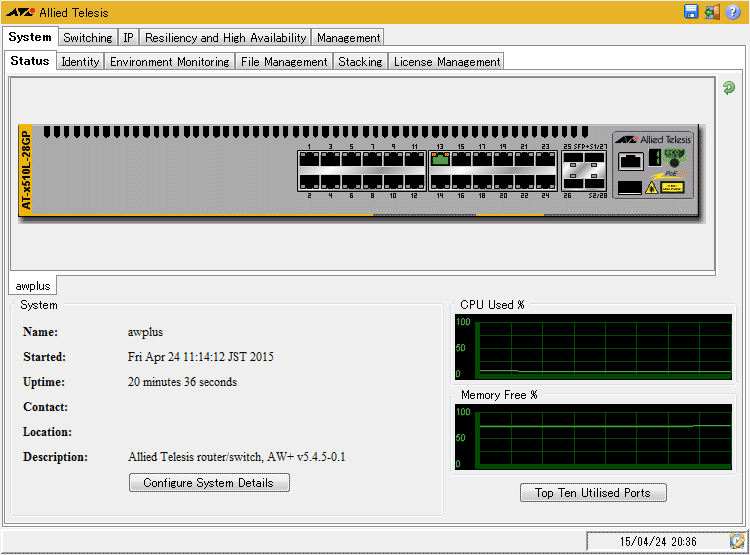
Task: Open help with the question mark icon
Action: (732, 12)
